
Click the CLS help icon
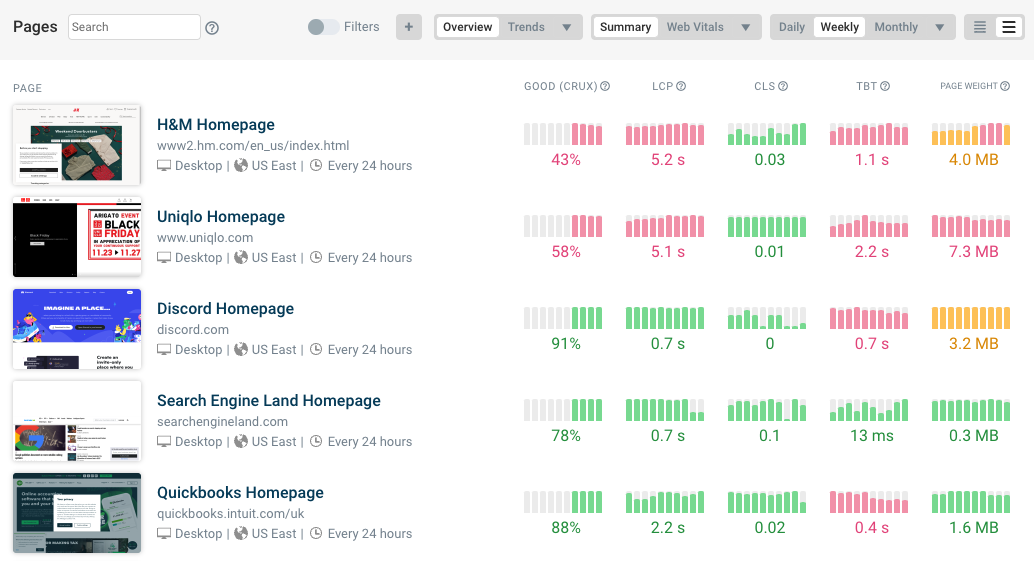click(783, 86)
